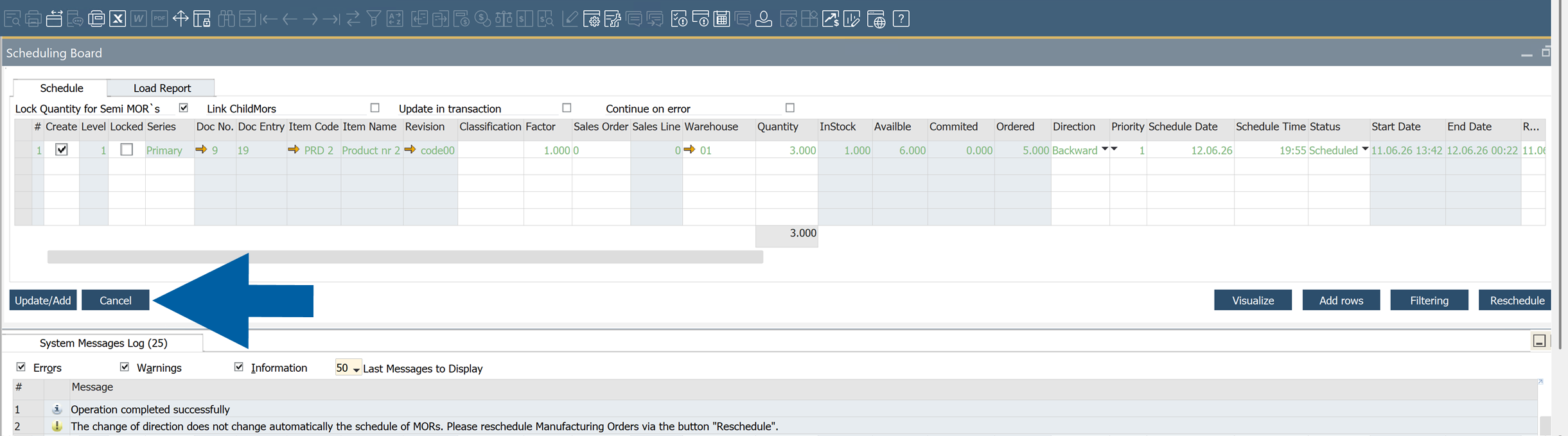Open Layout Designer pencil icon
Screen dimensions: 1568x436
click(570, 19)
